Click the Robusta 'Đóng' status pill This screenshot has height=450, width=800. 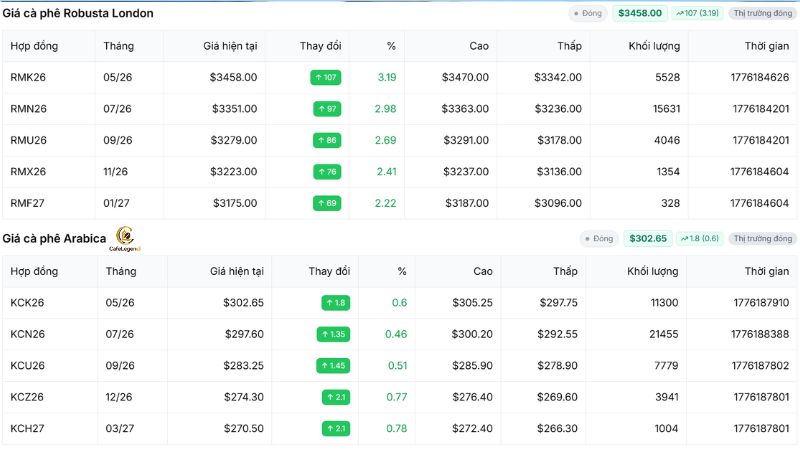(587, 13)
